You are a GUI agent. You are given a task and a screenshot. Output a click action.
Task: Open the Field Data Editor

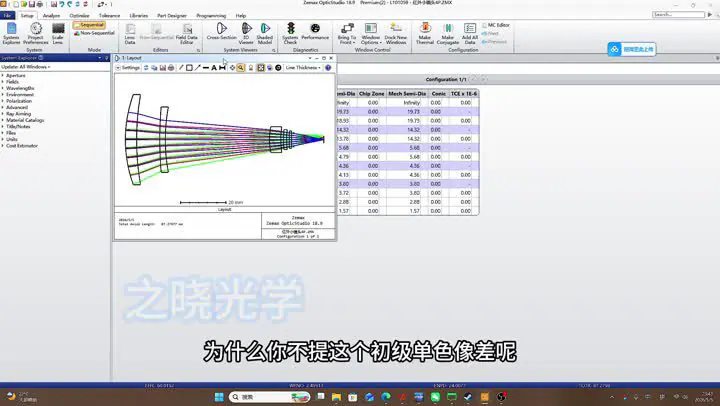(186, 34)
